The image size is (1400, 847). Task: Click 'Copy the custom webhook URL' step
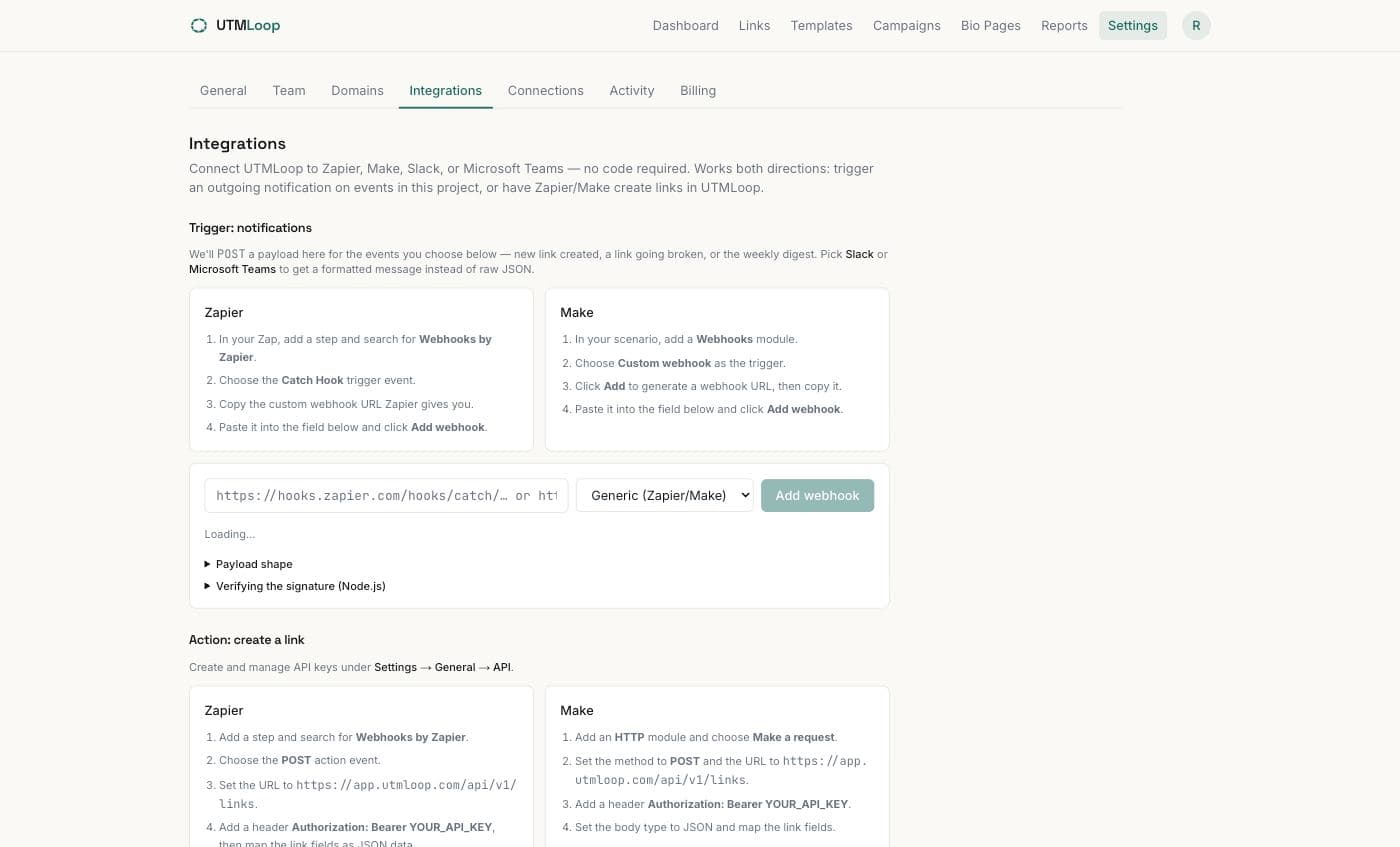346,404
